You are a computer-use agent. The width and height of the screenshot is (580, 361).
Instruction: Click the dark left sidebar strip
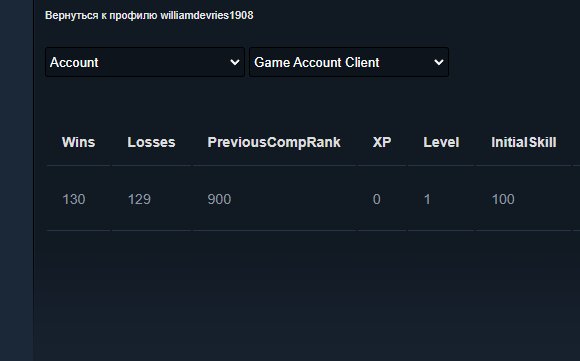click(16, 180)
